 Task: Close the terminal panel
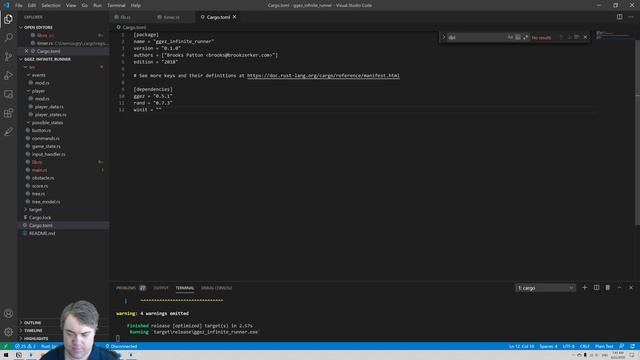[631, 288]
